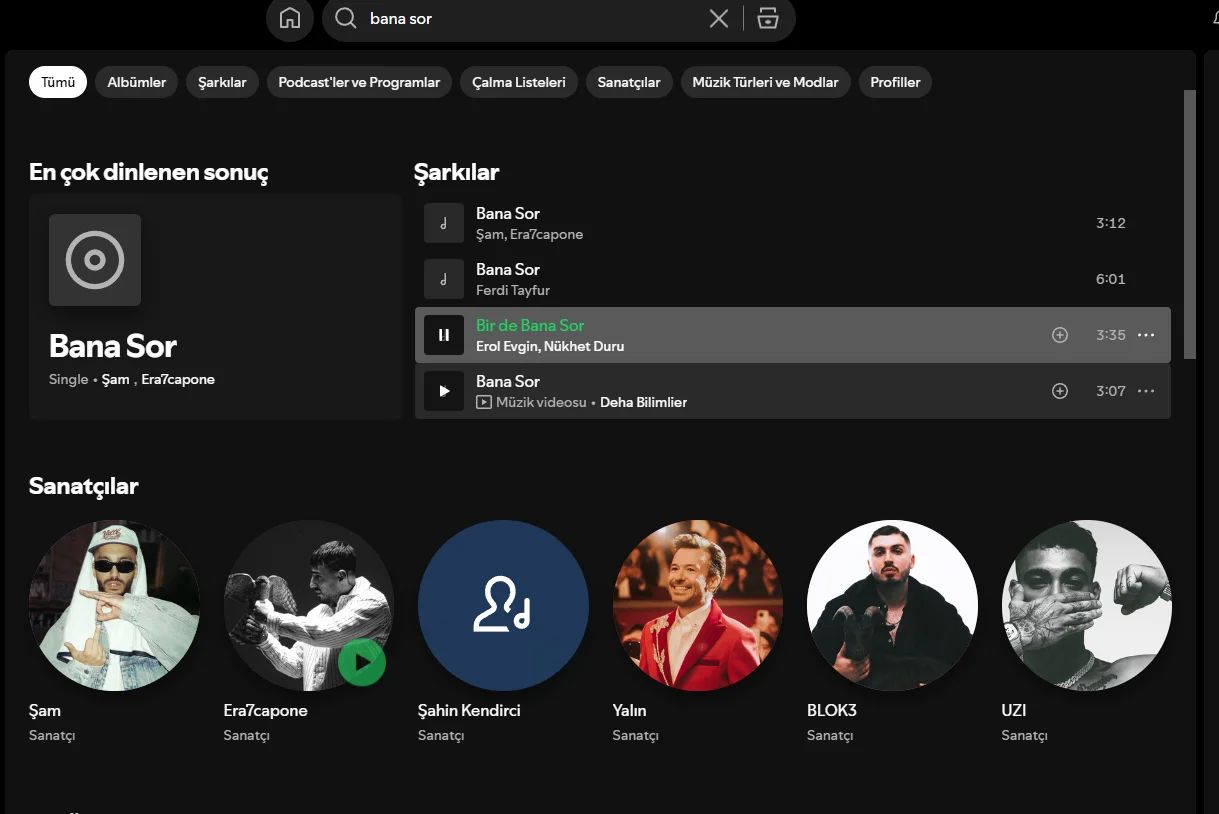Image resolution: width=1219 pixels, height=814 pixels.
Task: Open the Nükhet Duru artist link
Action: point(584,346)
